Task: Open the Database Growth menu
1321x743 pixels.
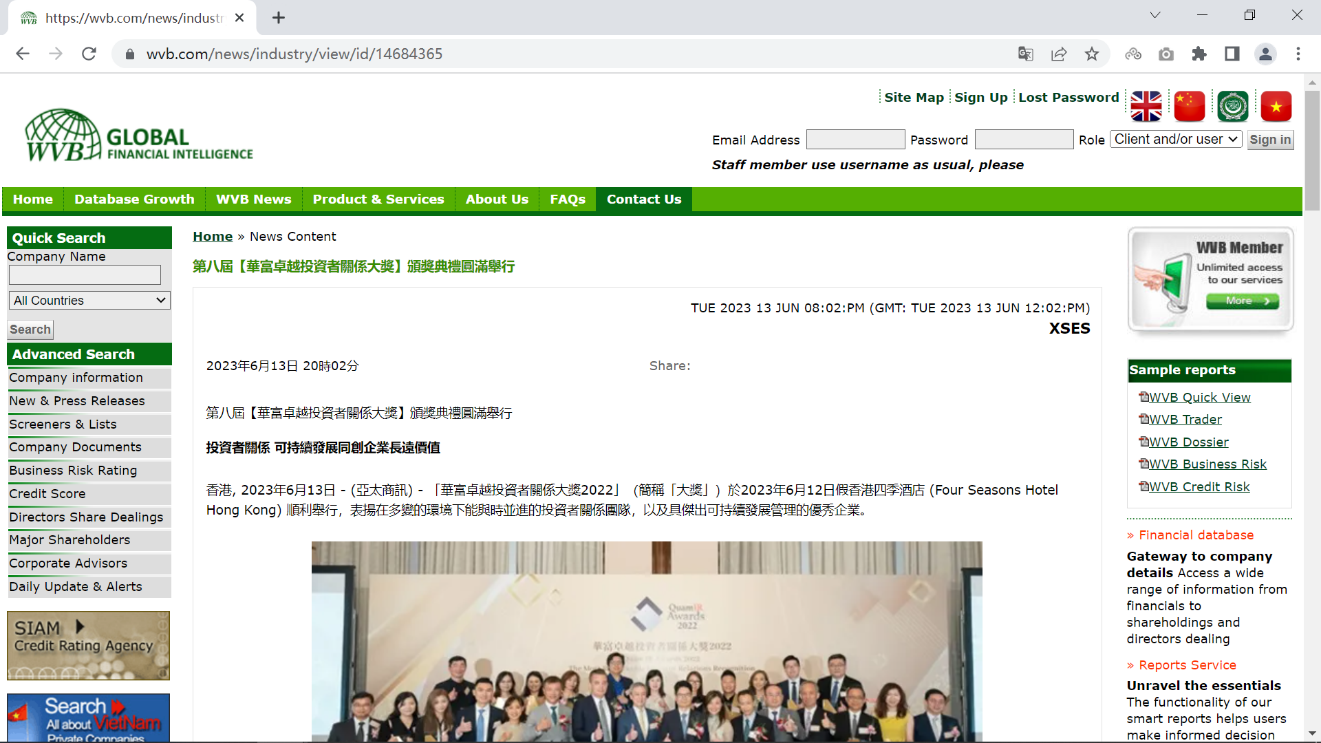Action: coord(134,199)
